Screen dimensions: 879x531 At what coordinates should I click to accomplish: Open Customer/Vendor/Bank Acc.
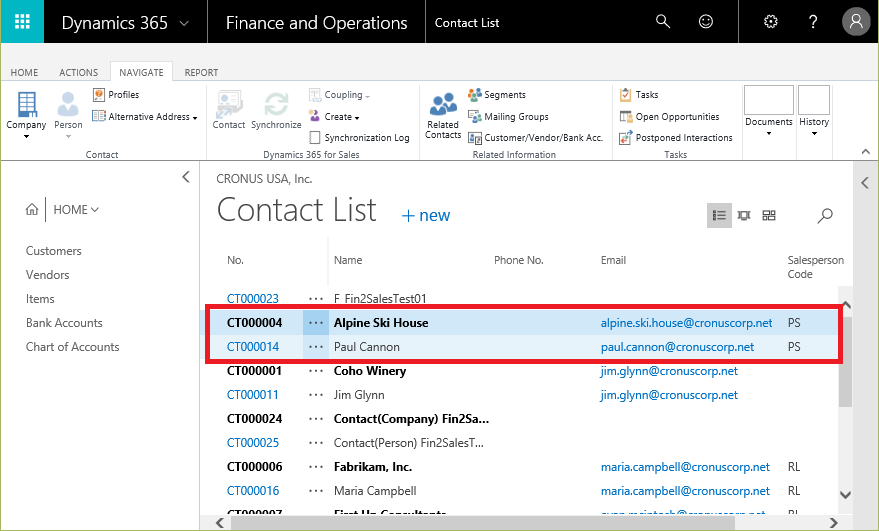[x=535, y=137]
